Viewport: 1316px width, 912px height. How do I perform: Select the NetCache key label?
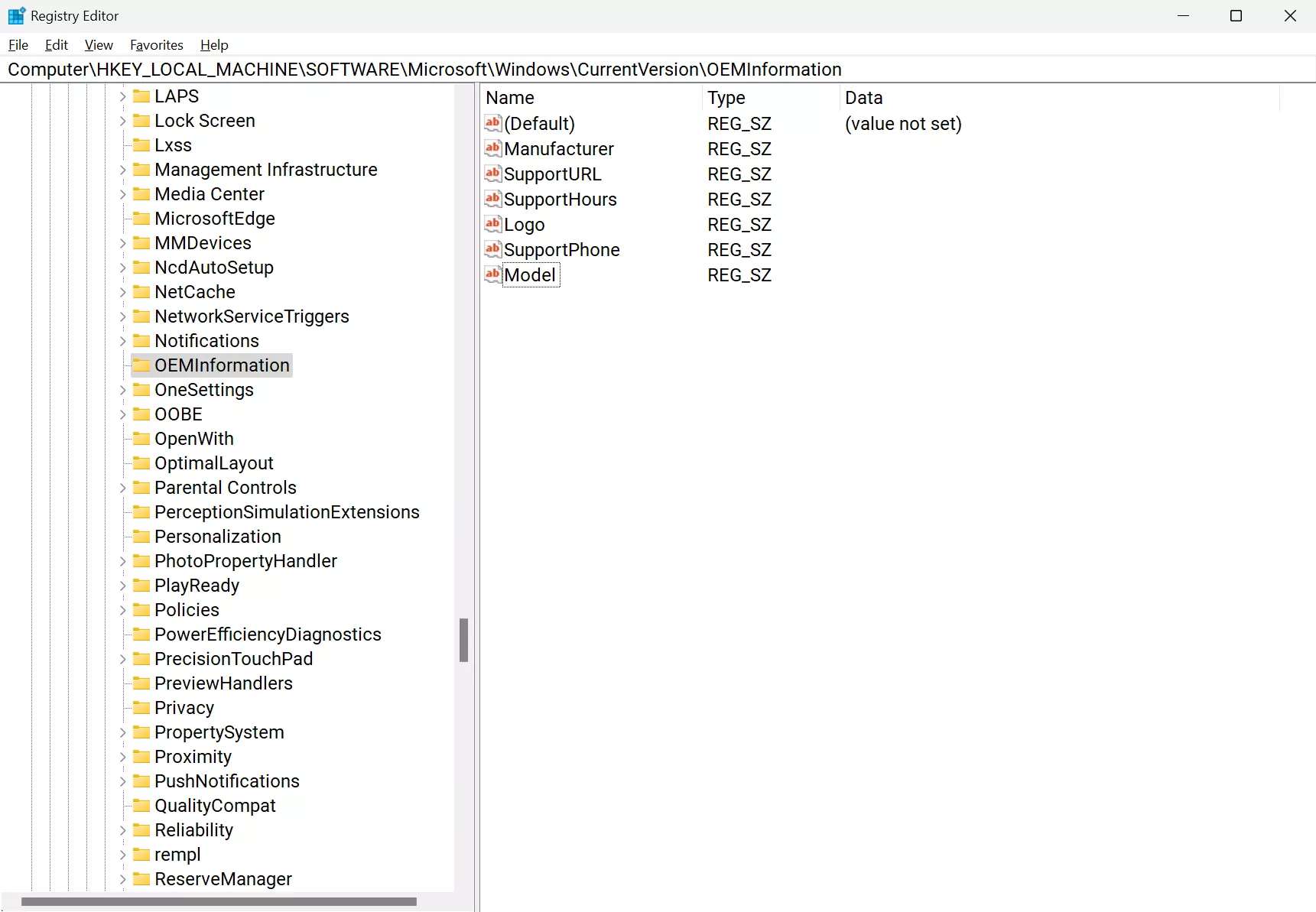coord(195,292)
